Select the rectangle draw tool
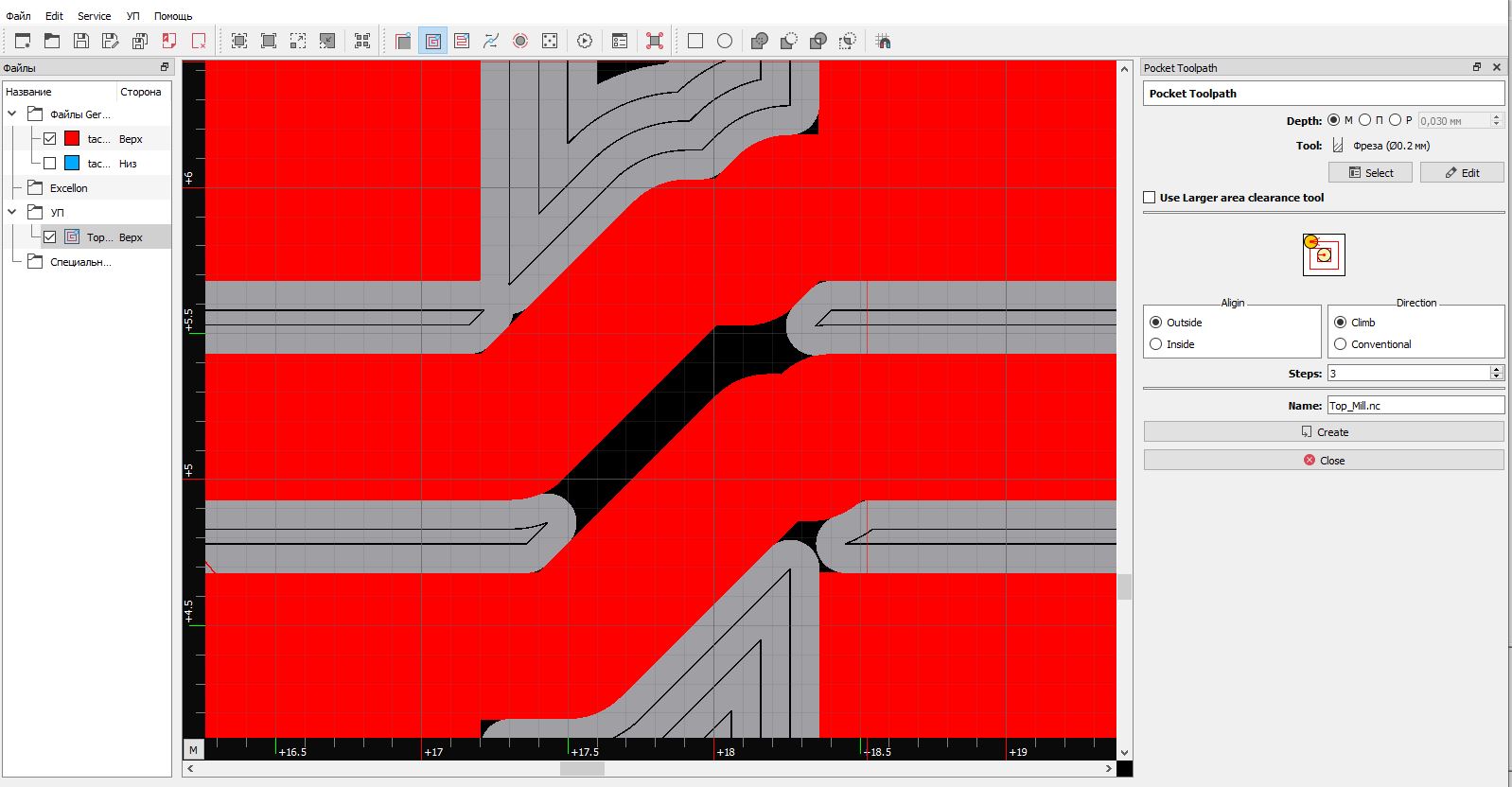 tap(695, 41)
